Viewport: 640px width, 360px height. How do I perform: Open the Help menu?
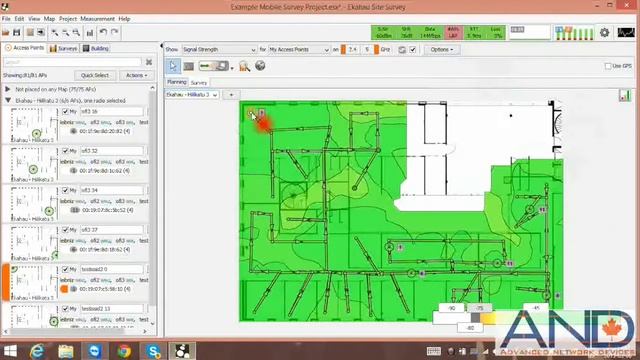point(124,19)
